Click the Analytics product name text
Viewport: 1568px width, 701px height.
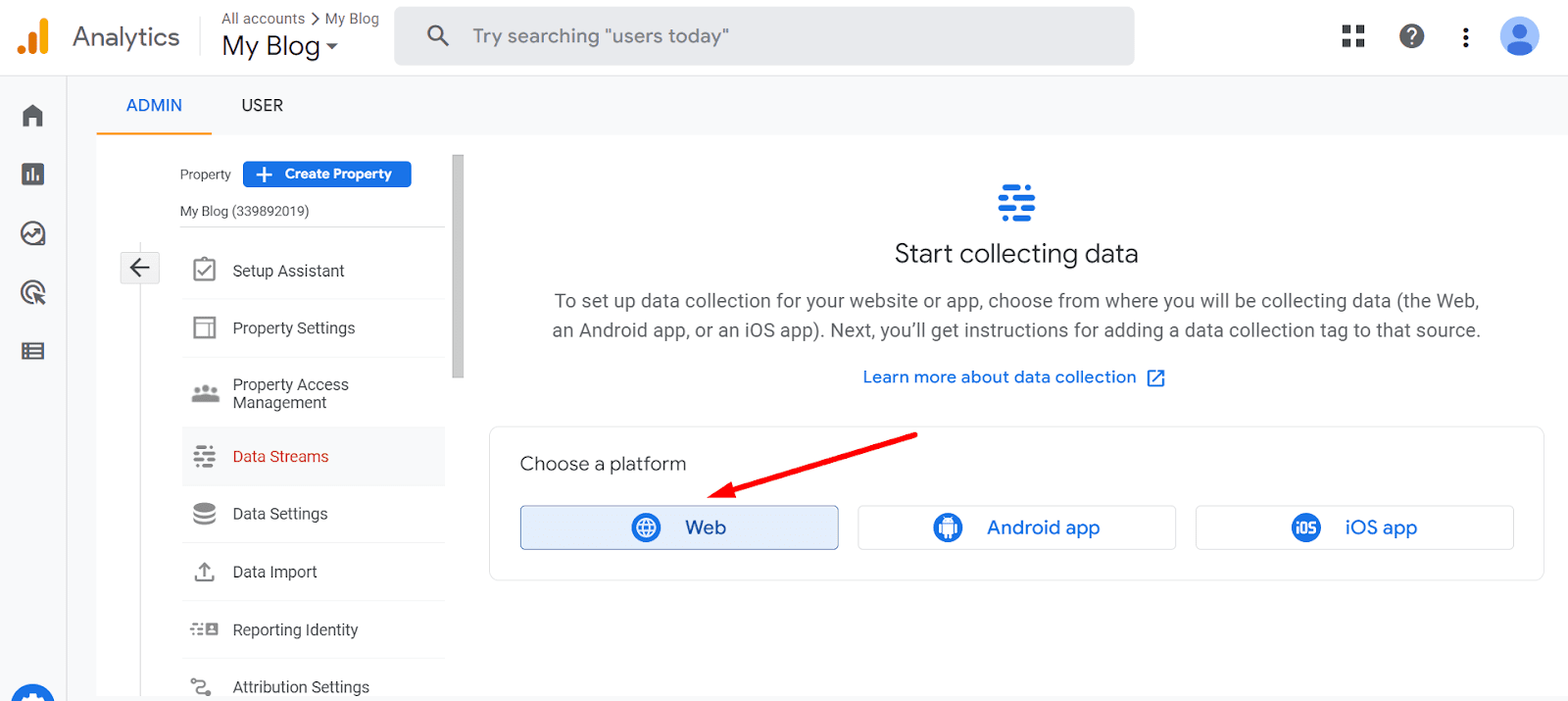coord(126,37)
